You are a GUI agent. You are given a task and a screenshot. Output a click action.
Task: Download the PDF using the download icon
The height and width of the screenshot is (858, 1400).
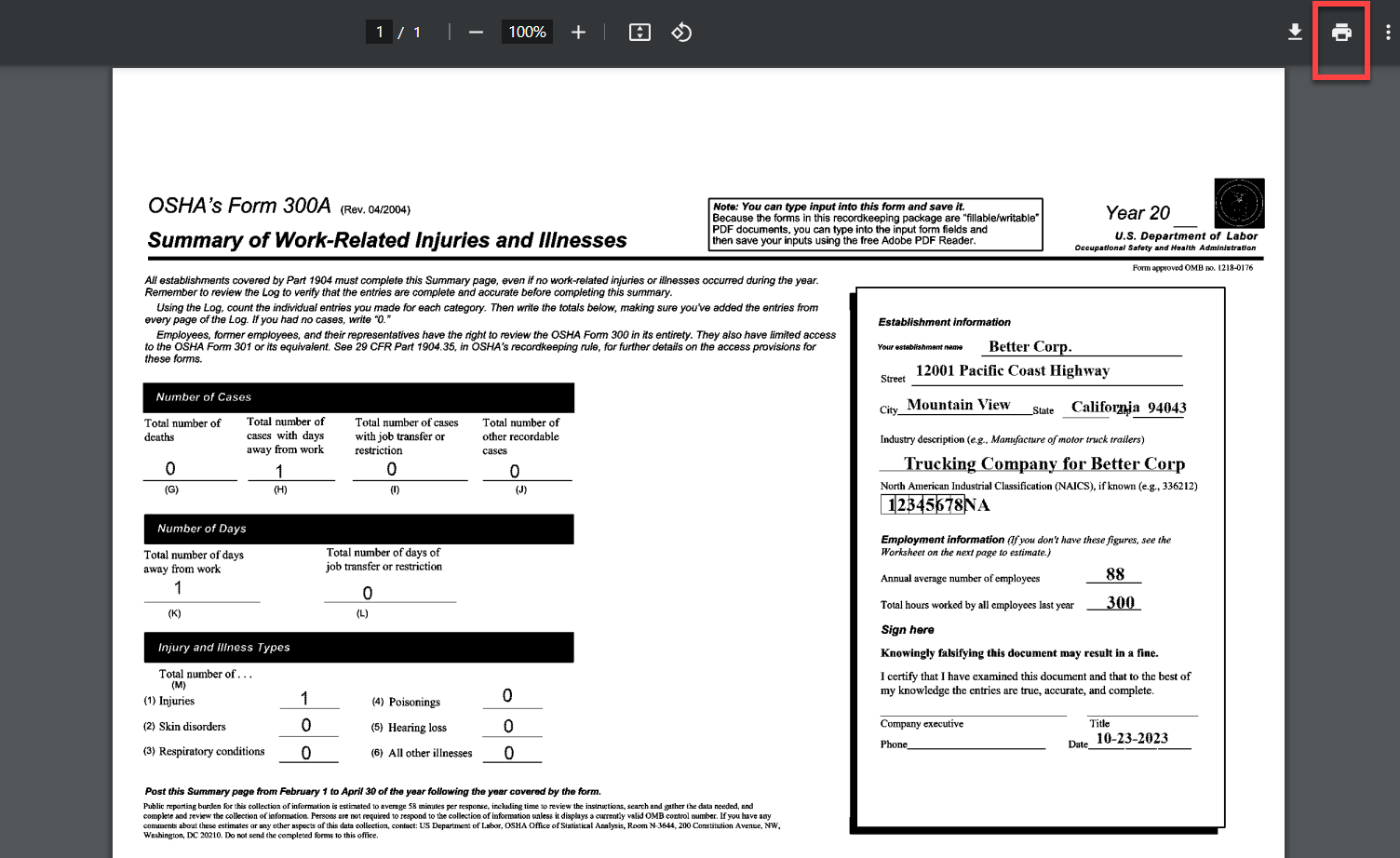[1294, 33]
